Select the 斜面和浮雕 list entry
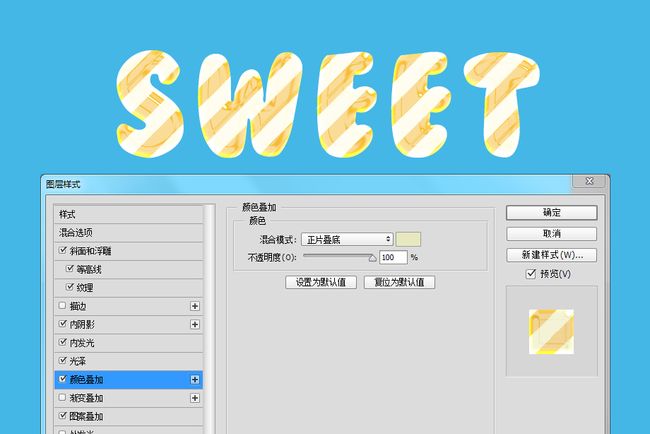650x434 pixels. (129, 251)
